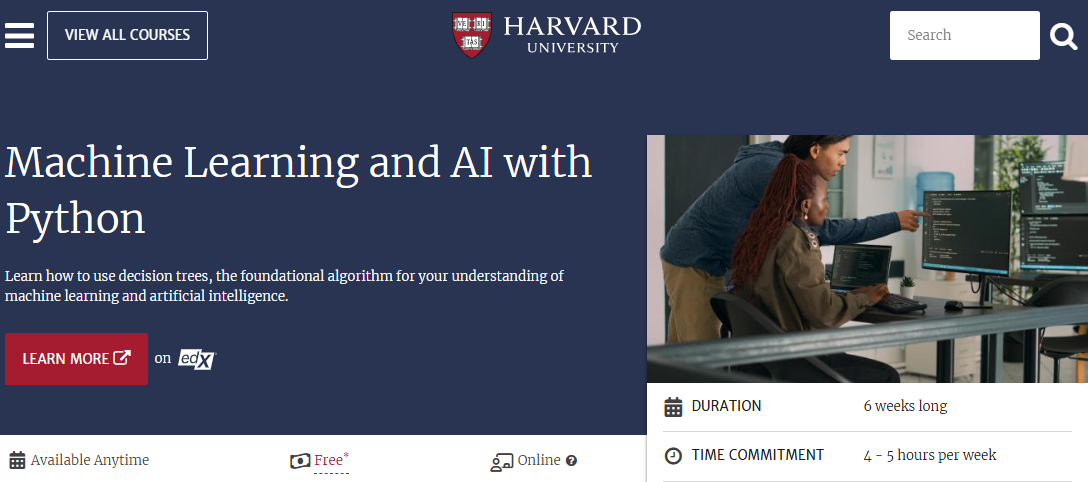Select the Available Anytime text
Image resolution: width=1088 pixels, height=482 pixels.
90,460
